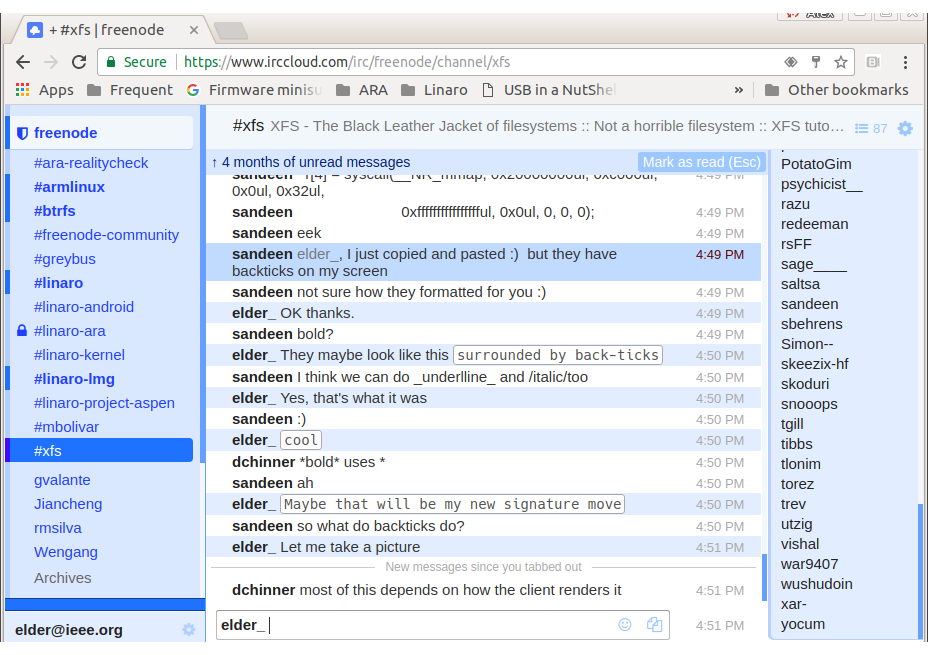Expand the hidden bookmarks chevron
Screen dimensions: 928x655
tap(739, 90)
